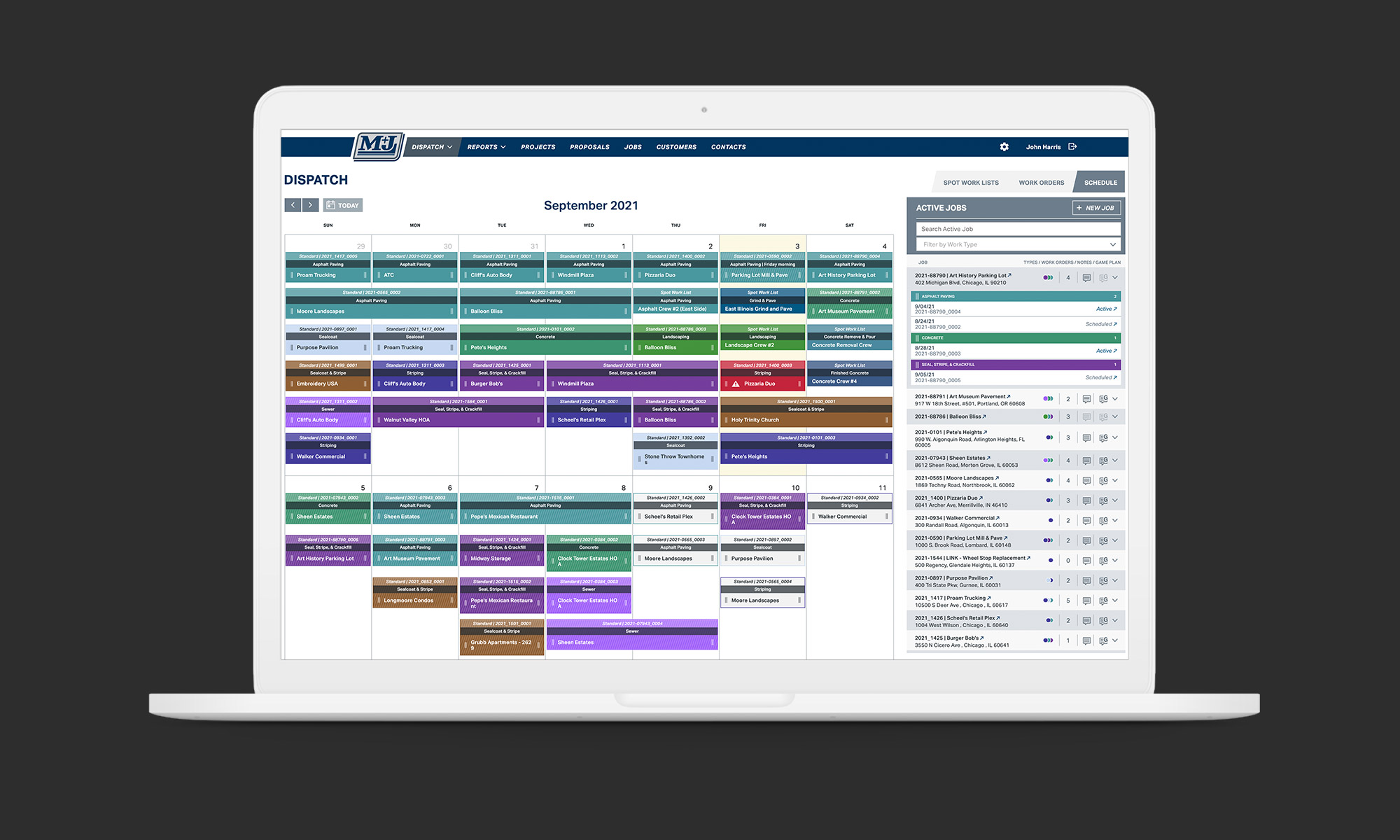Image resolution: width=1400 pixels, height=840 pixels.
Task: Open game plan icon for Sheen Estates
Action: pyautogui.click(x=1103, y=461)
